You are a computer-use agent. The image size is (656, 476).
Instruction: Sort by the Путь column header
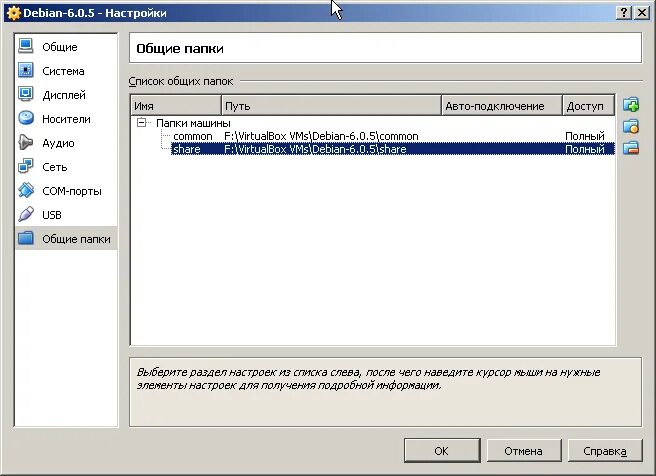(331, 105)
